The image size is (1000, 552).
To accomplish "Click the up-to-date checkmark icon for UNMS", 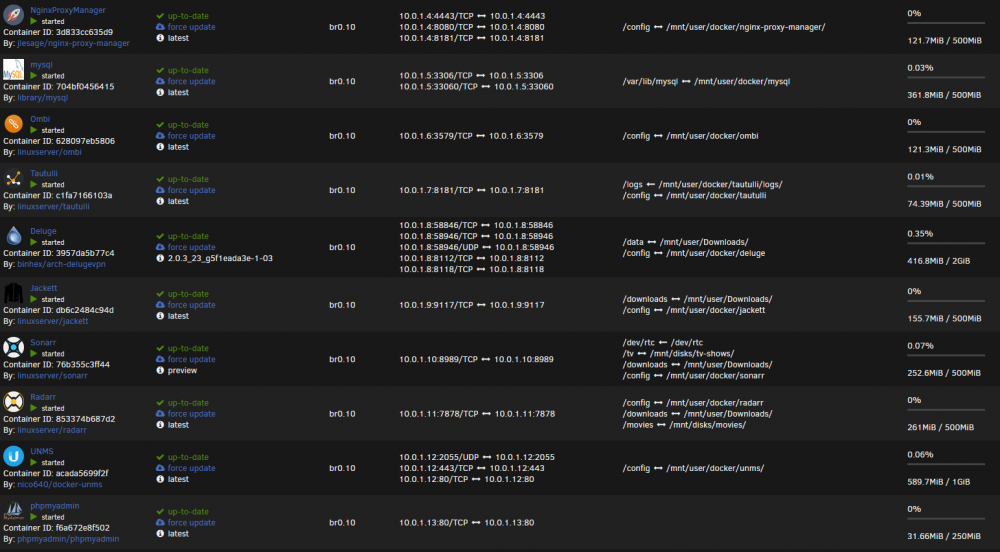I will (x=160, y=457).
